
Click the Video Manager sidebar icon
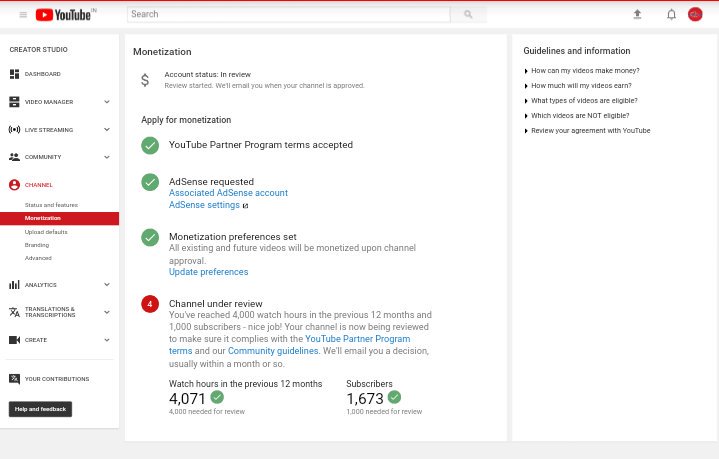point(14,102)
